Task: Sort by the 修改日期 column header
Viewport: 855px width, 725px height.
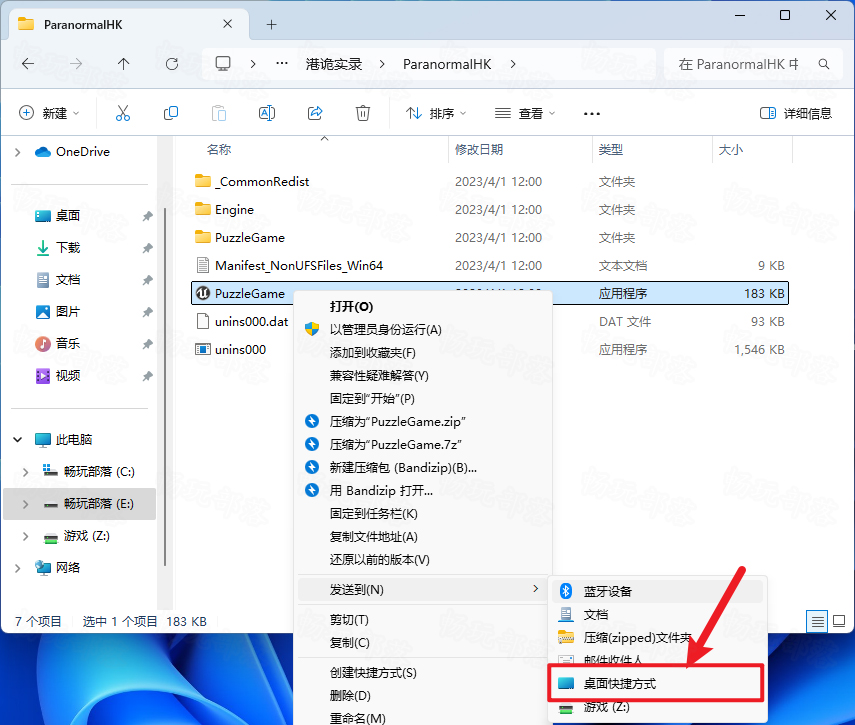Action: click(479, 149)
